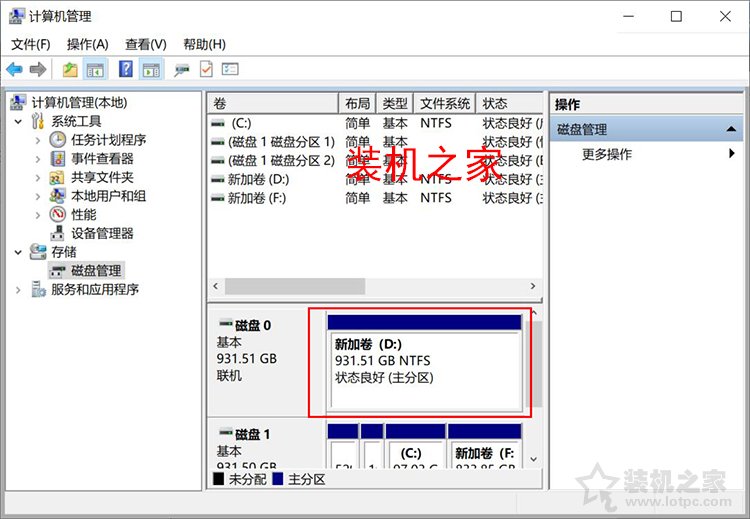Click the 系统工具 tools icon
The width and height of the screenshot is (750, 519).
coord(38,121)
